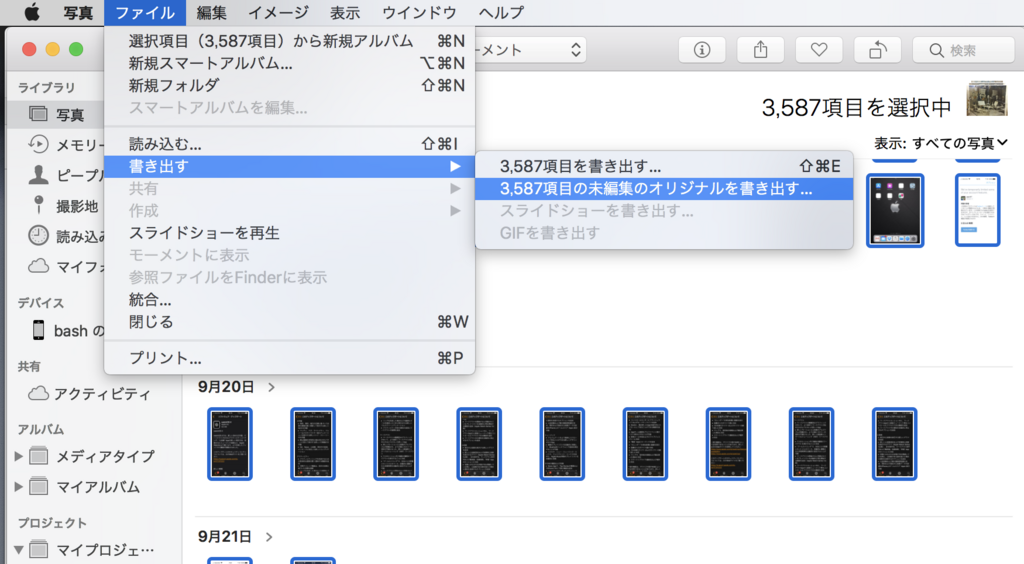1024x564 pixels.
Task: Select マイアルバム folder
Action: [x=85, y=486]
